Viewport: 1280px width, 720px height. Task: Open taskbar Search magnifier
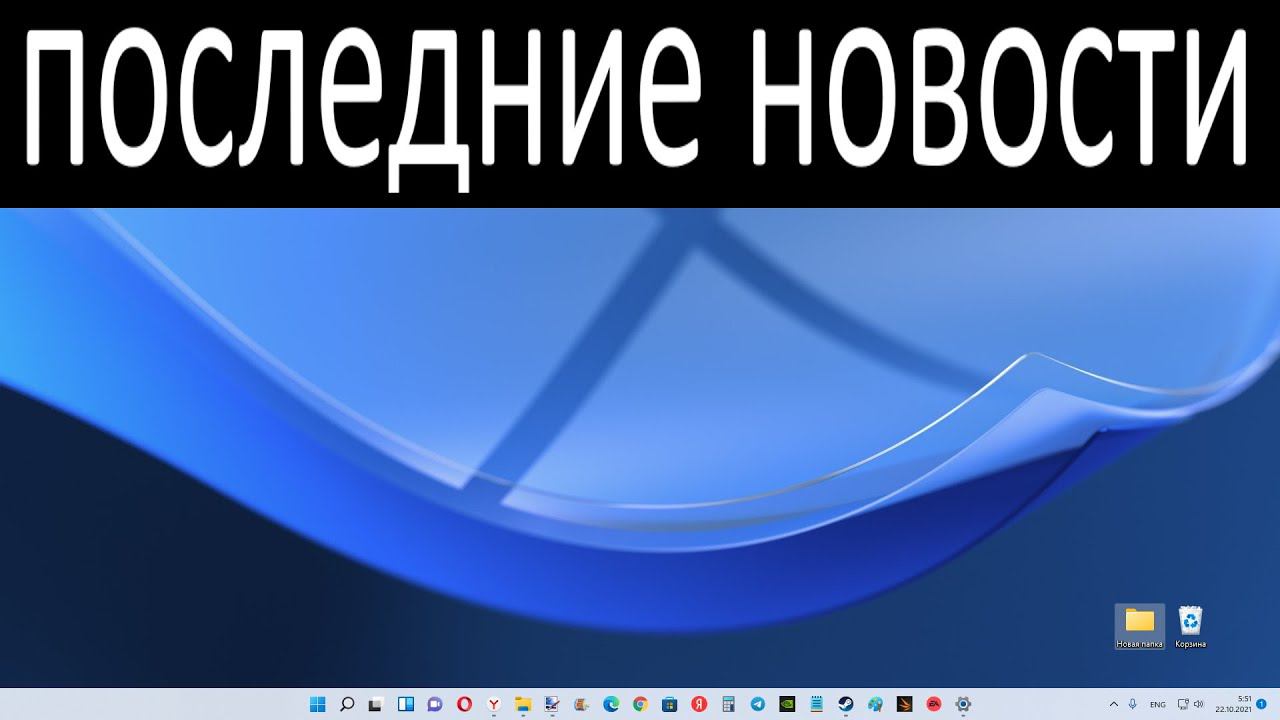pos(347,704)
